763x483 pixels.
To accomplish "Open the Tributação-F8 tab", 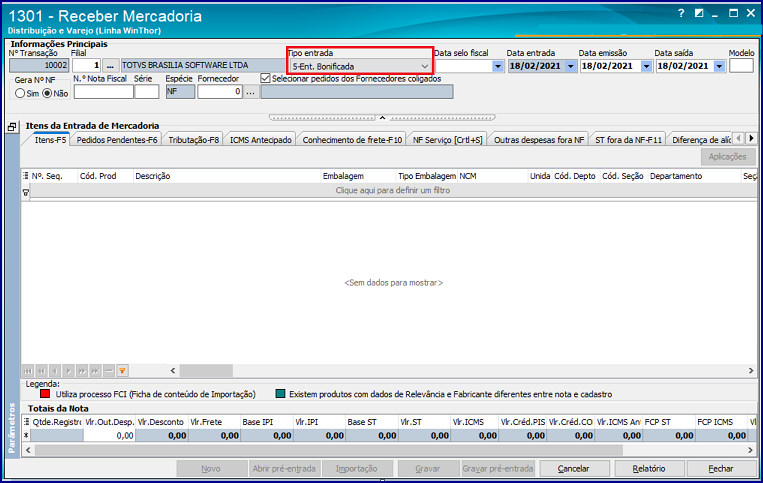I will pyautogui.click(x=194, y=140).
